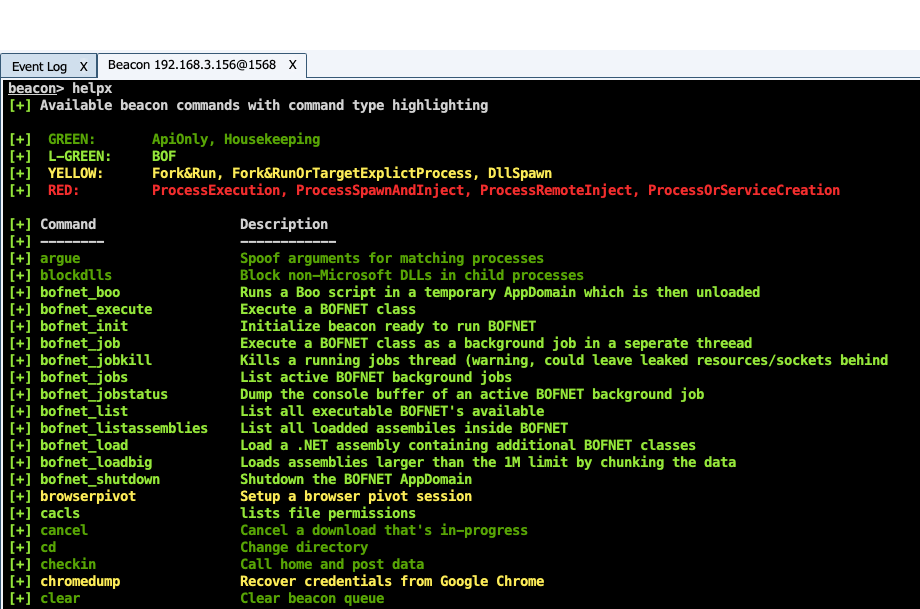The height and width of the screenshot is (609, 920).
Task: Select the blockdlls command
Action: pos(75,274)
